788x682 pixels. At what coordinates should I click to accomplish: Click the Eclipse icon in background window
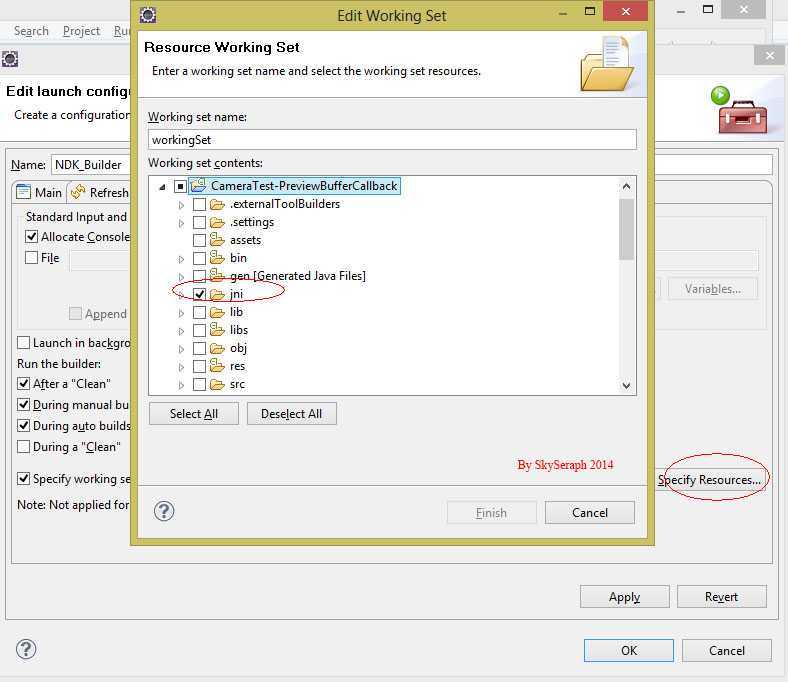pos(10,59)
